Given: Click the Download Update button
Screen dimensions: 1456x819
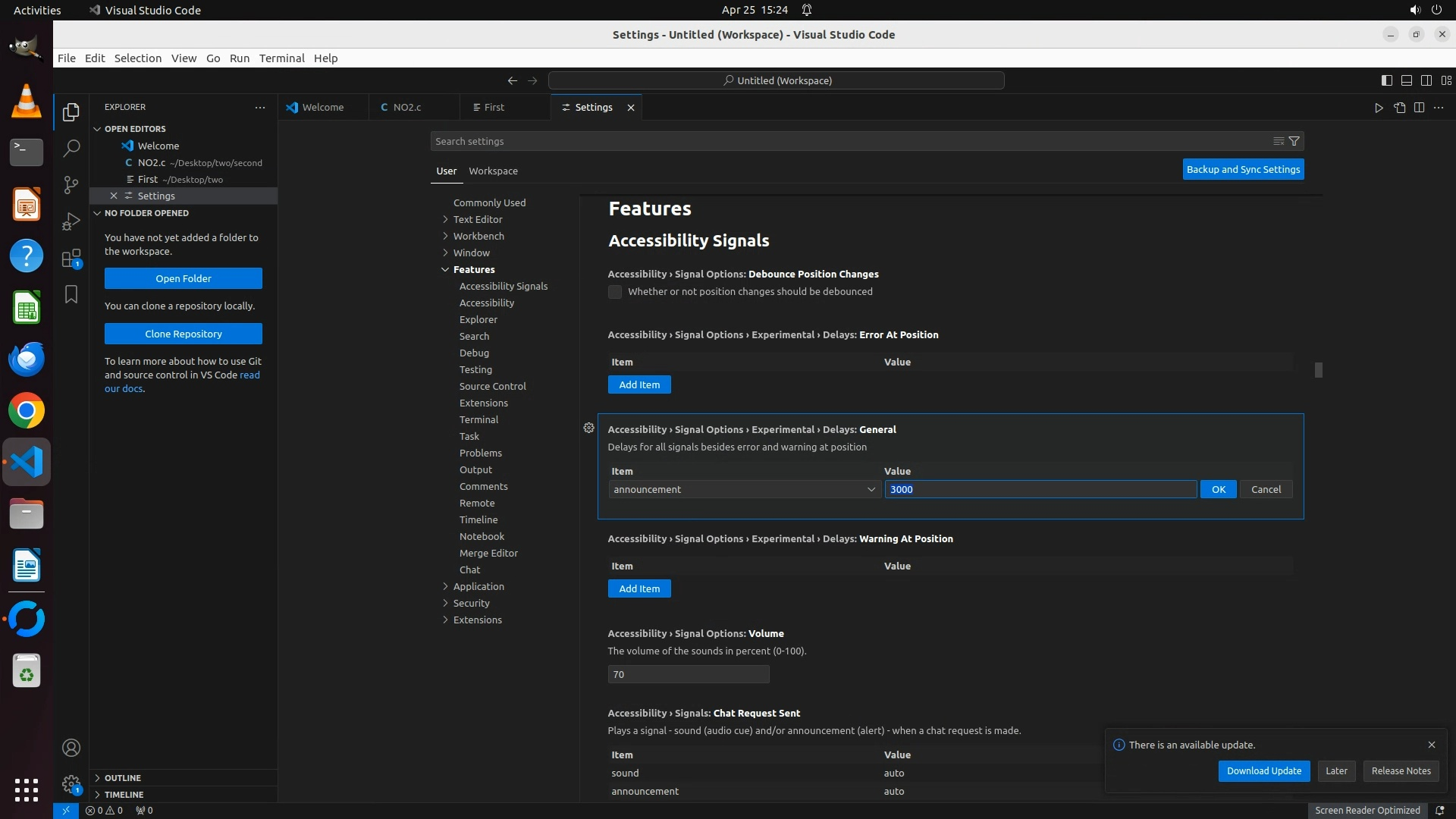Looking at the screenshot, I should [x=1263, y=770].
